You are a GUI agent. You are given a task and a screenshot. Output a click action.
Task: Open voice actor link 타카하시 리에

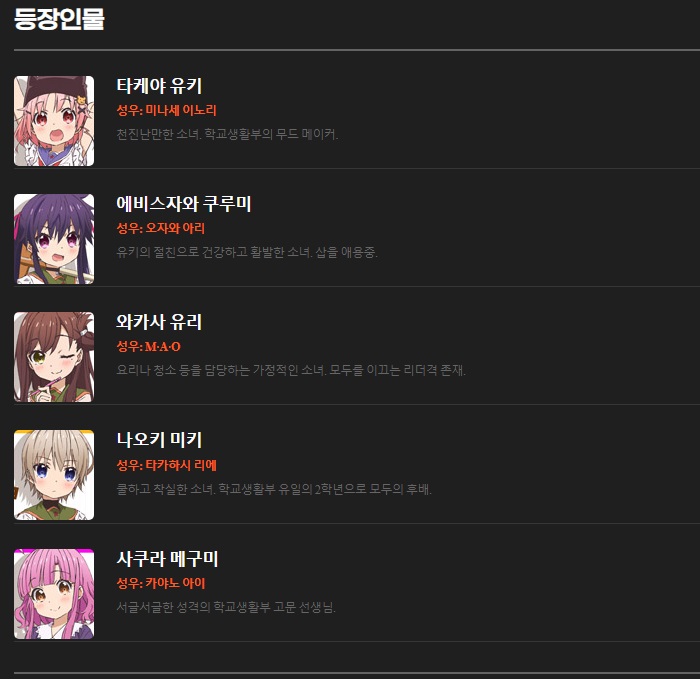181,465
